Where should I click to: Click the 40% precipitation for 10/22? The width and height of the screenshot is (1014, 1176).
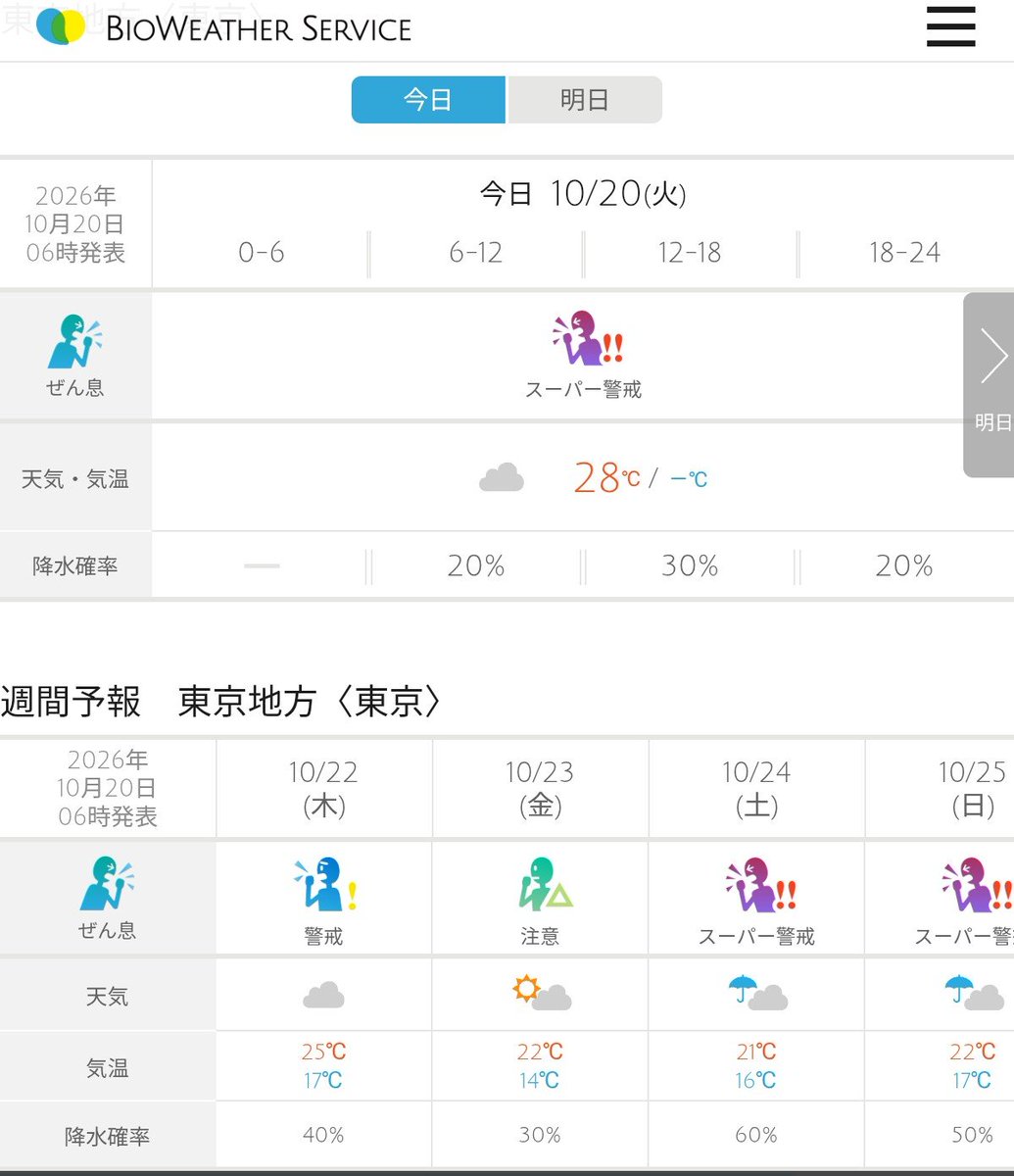point(323,1135)
